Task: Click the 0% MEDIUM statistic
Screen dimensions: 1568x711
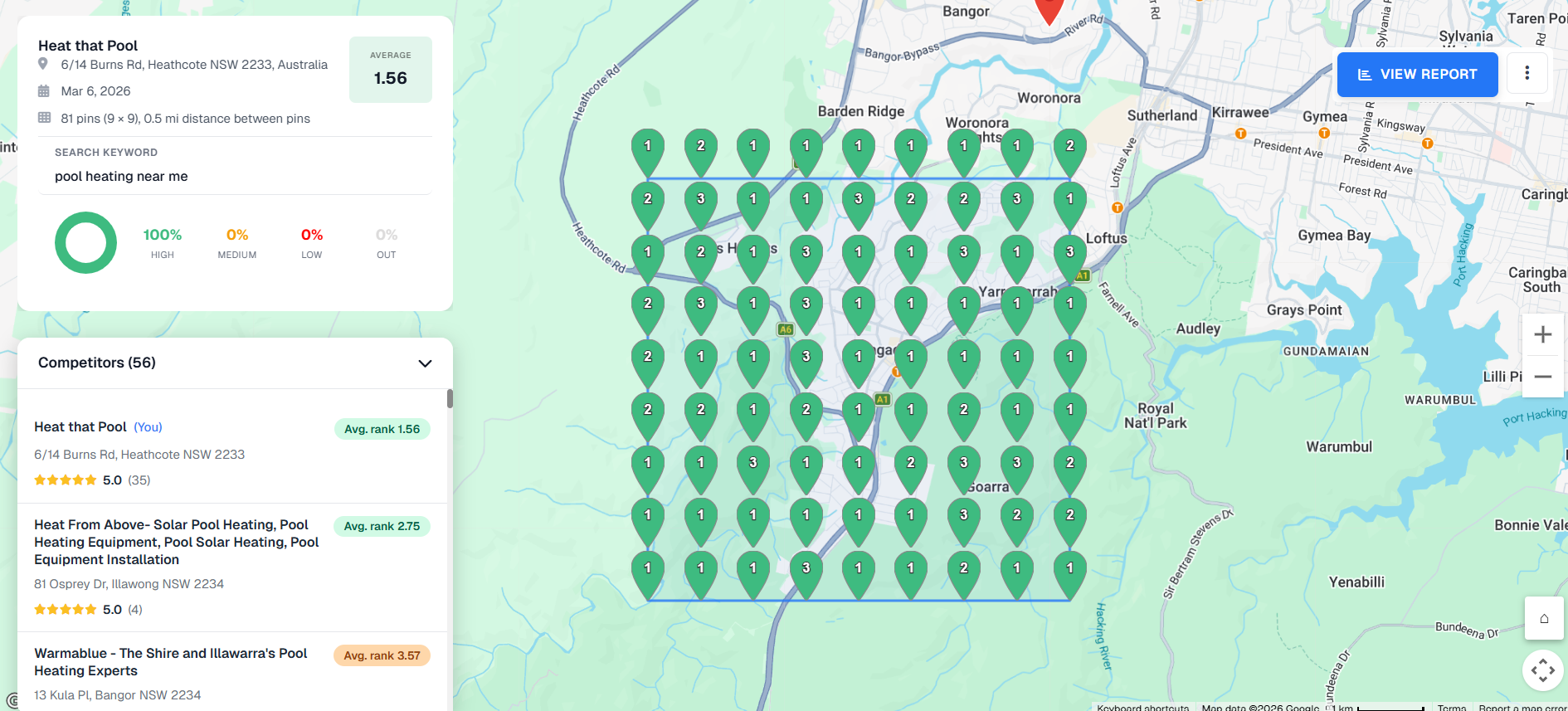Action: pyautogui.click(x=237, y=243)
